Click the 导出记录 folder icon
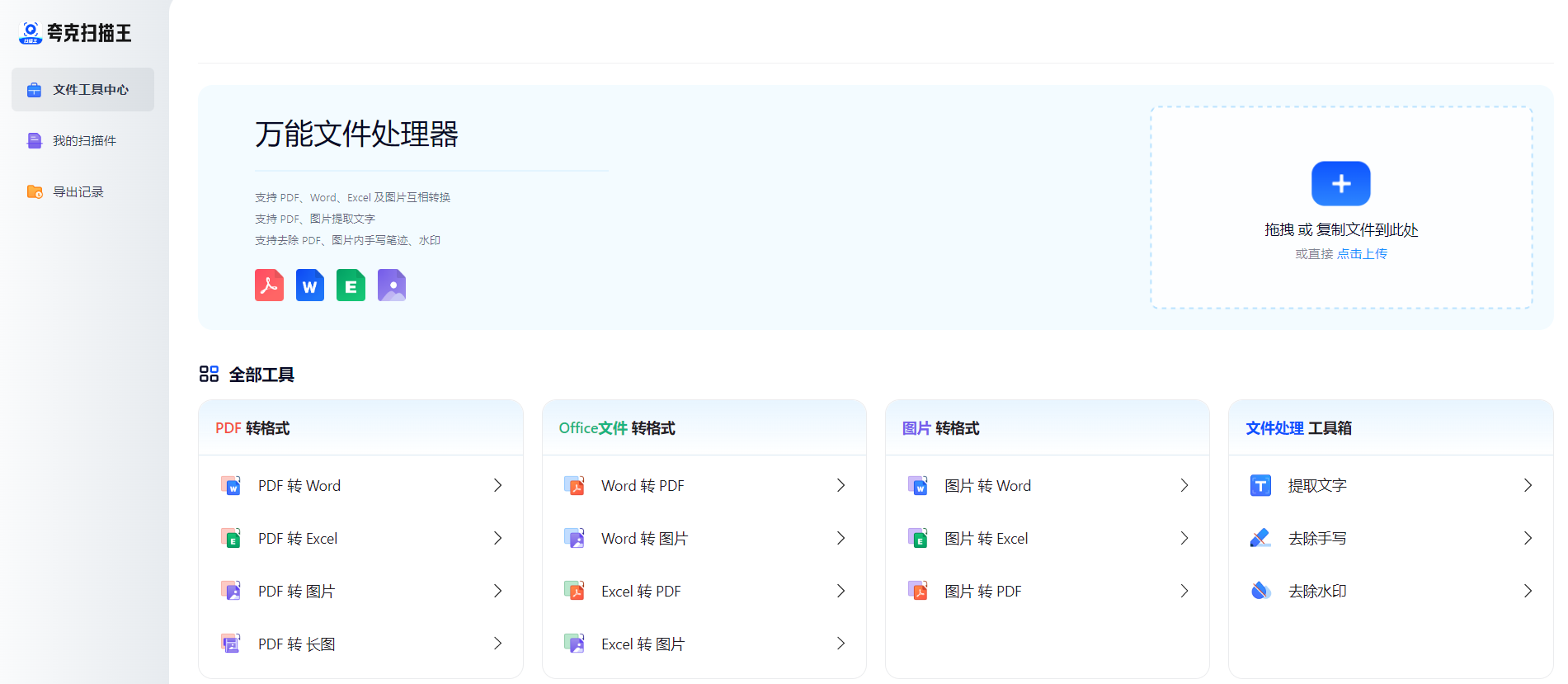The image size is (1568, 684). (35, 192)
